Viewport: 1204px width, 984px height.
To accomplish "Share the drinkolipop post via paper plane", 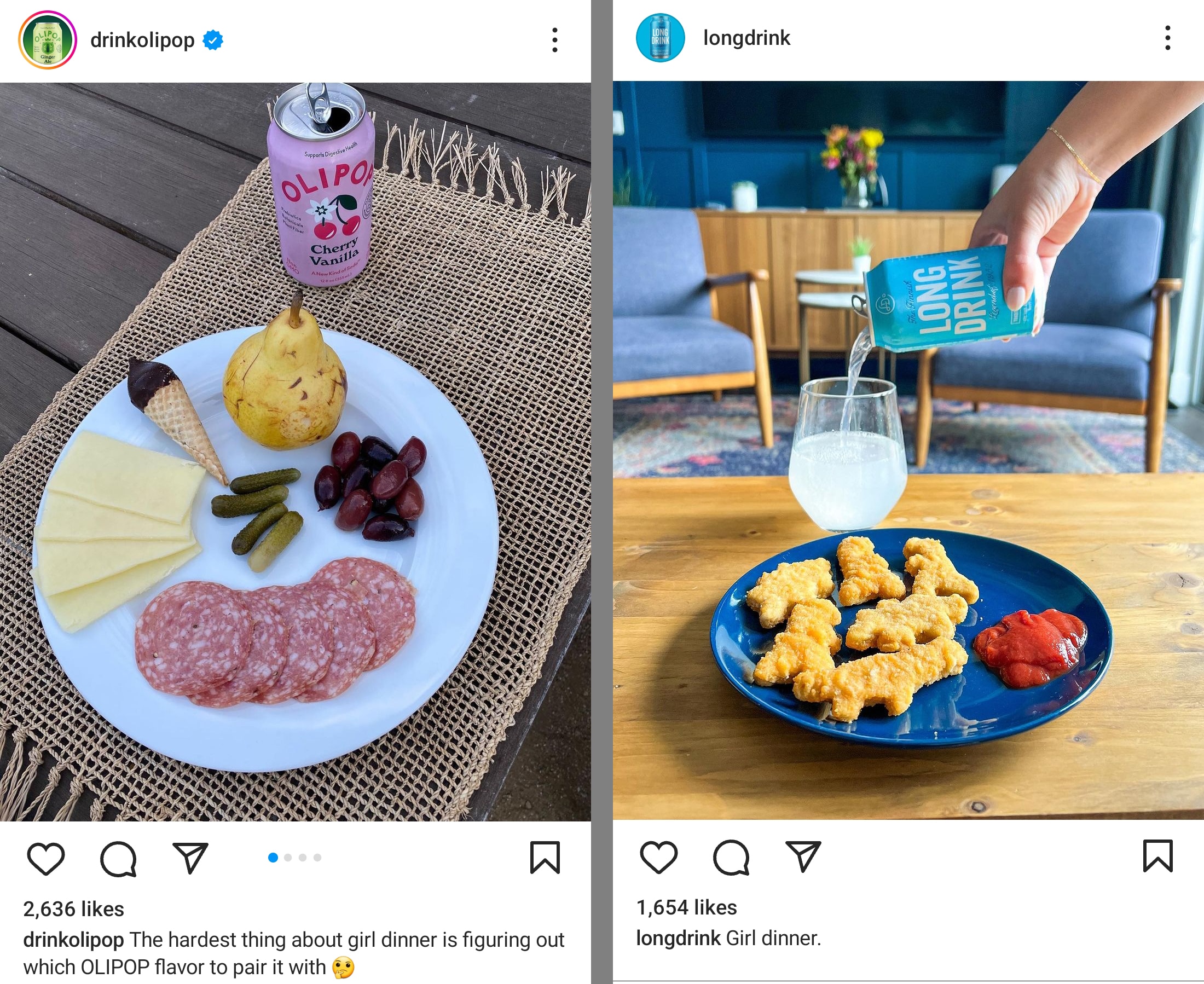I will coord(190,857).
